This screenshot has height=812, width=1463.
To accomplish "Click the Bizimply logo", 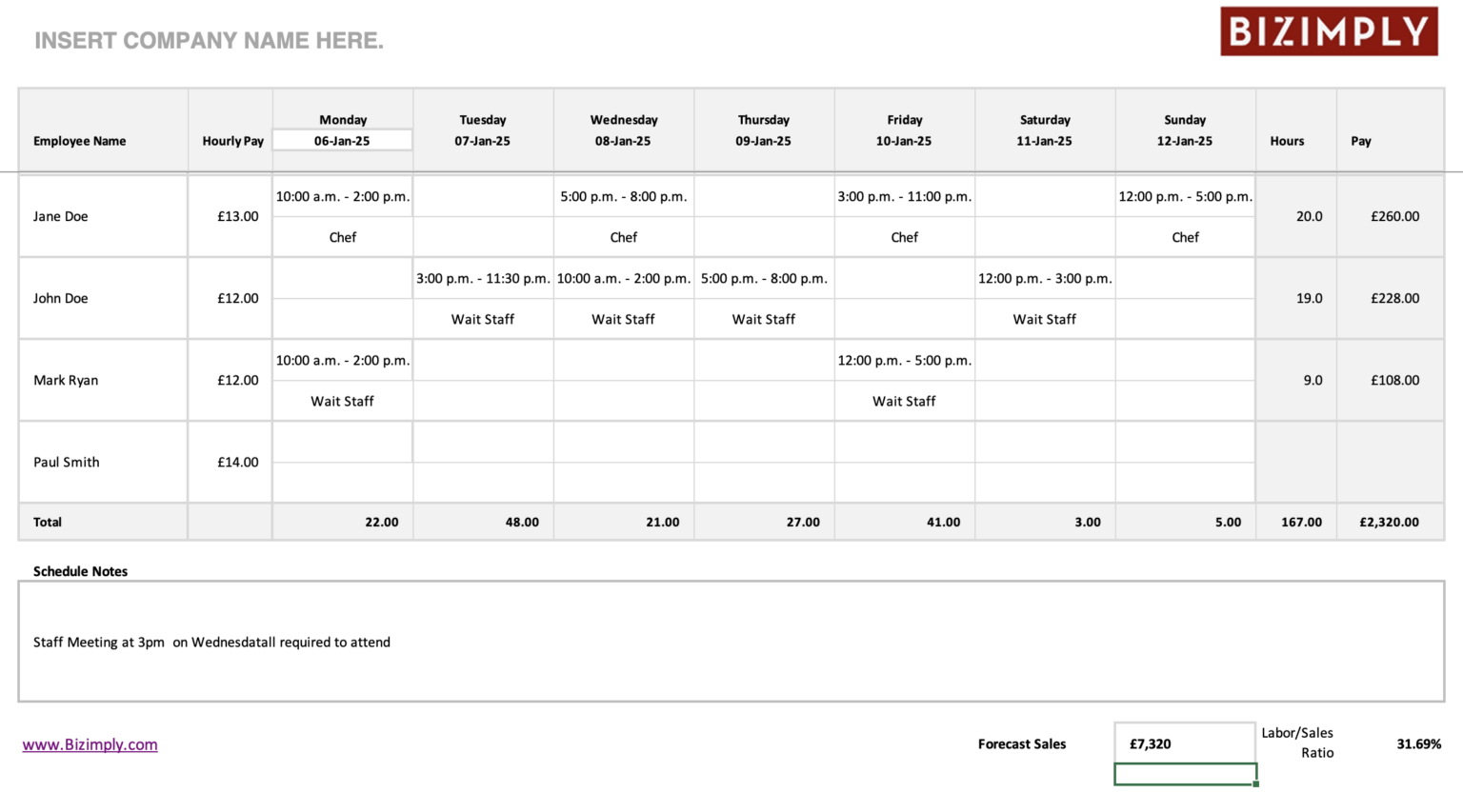I will (x=1328, y=30).
